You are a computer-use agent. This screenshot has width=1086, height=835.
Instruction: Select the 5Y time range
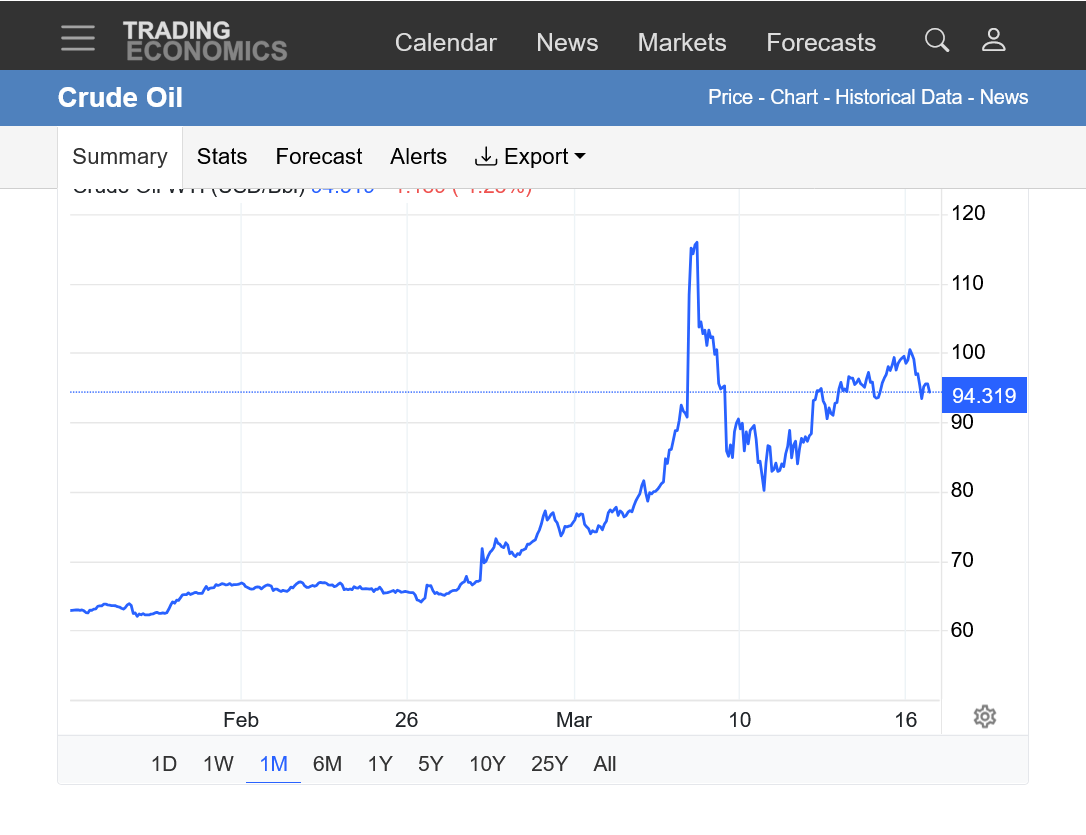(430, 764)
